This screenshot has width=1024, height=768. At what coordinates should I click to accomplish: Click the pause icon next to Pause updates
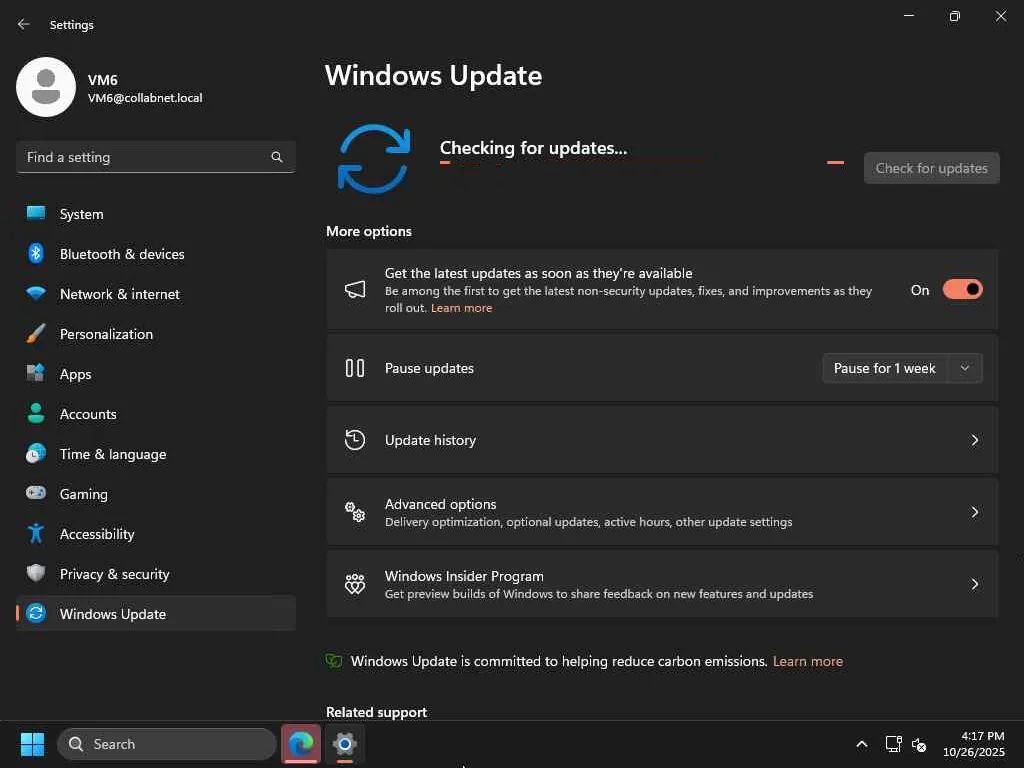coord(355,368)
